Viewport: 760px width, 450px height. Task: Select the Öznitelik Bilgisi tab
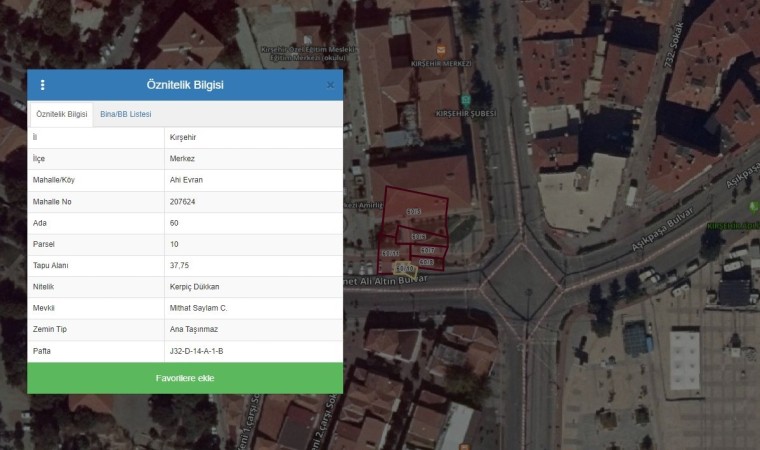click(62, 115)
